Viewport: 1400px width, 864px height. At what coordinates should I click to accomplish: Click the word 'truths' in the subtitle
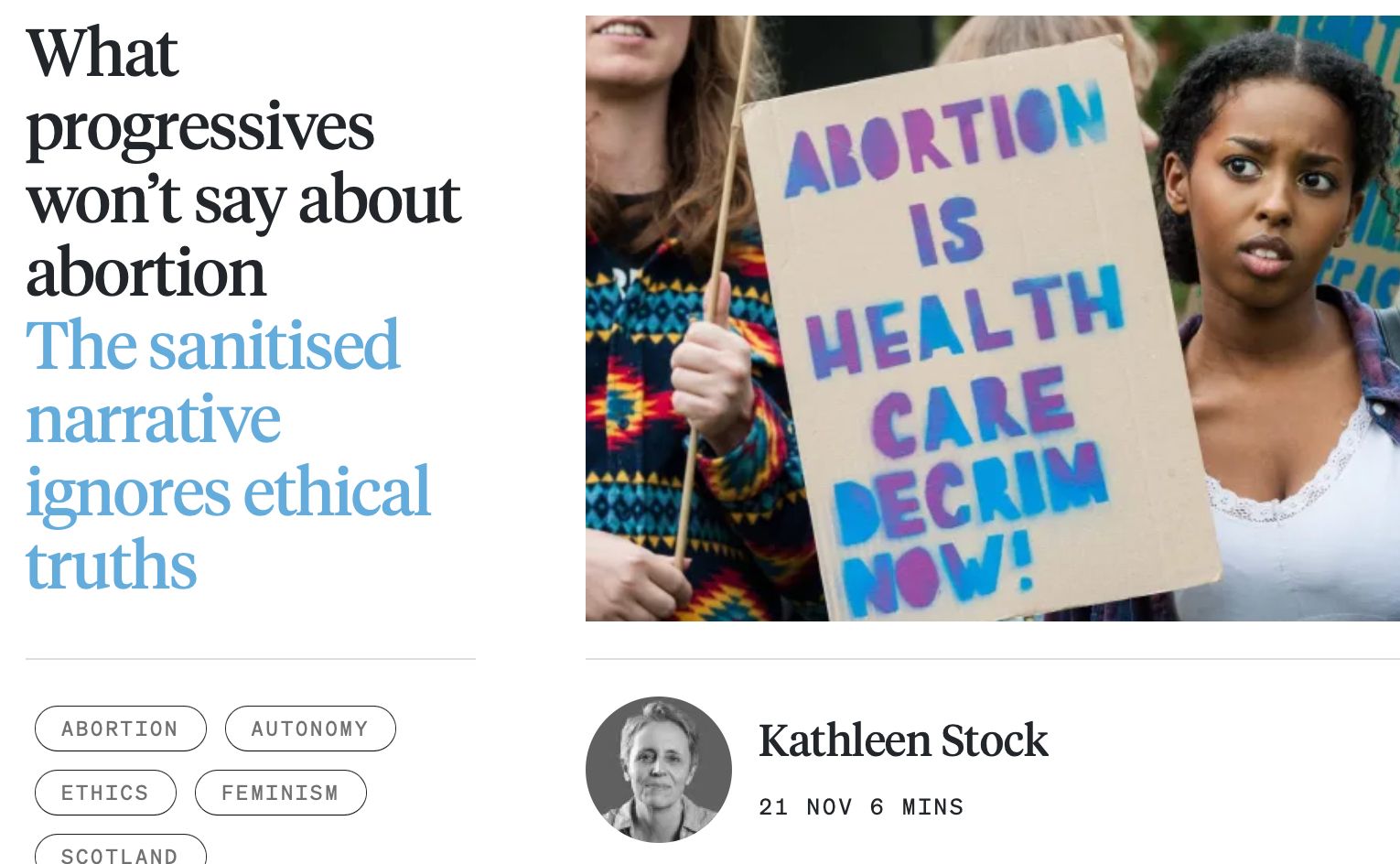pos(112,566)
